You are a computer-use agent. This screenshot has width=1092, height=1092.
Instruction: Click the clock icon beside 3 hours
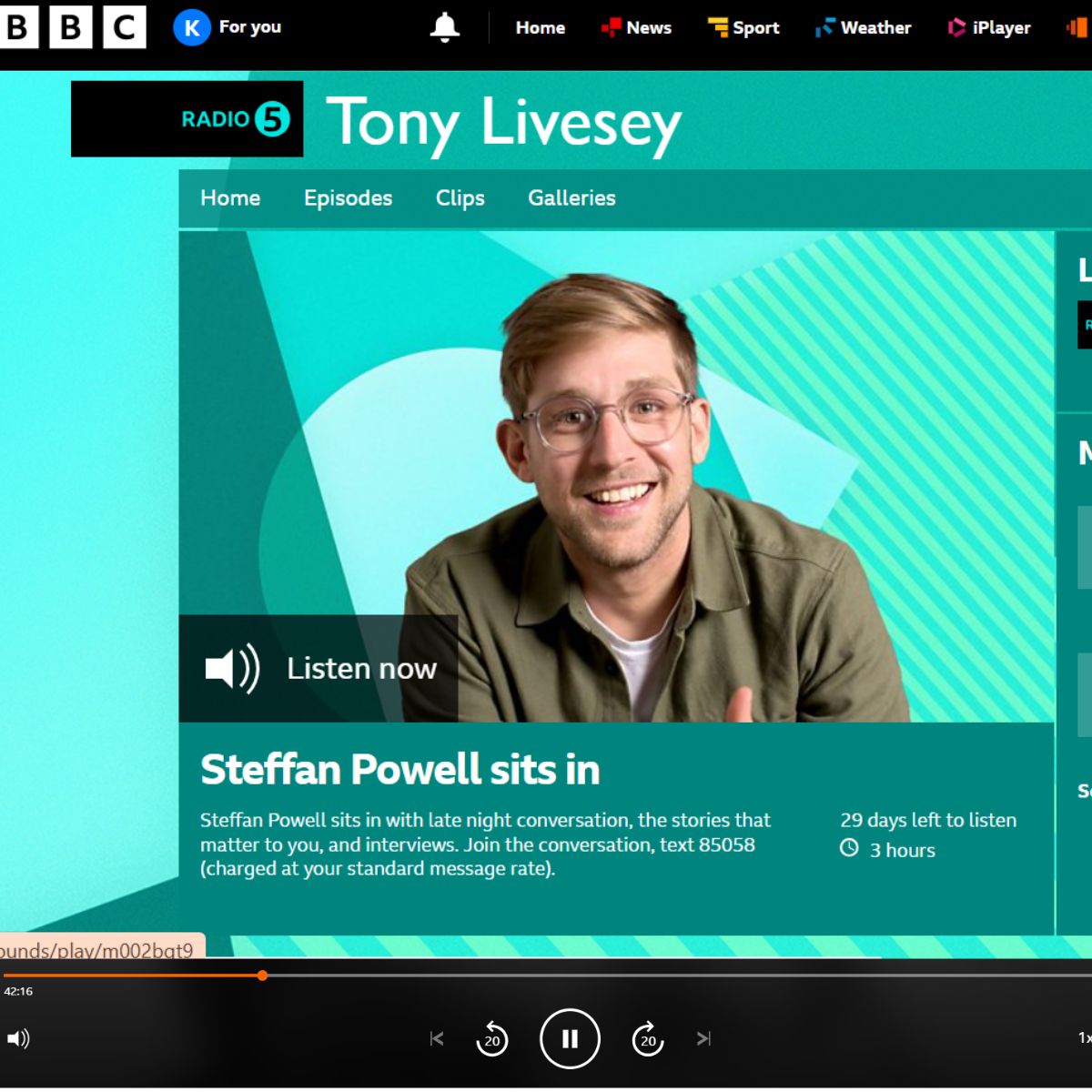click(849, 848)
